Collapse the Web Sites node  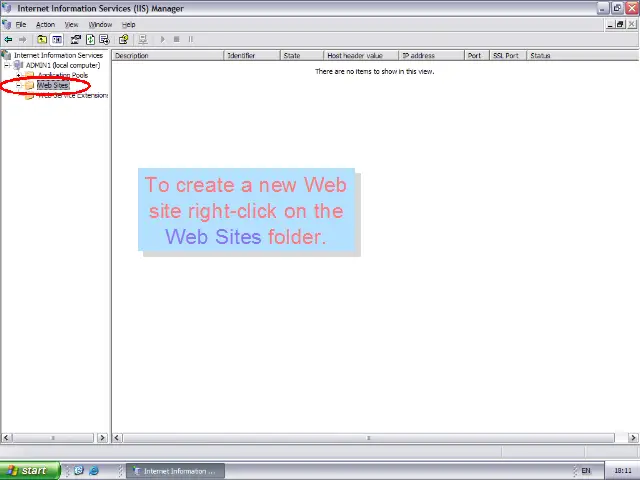18,86
